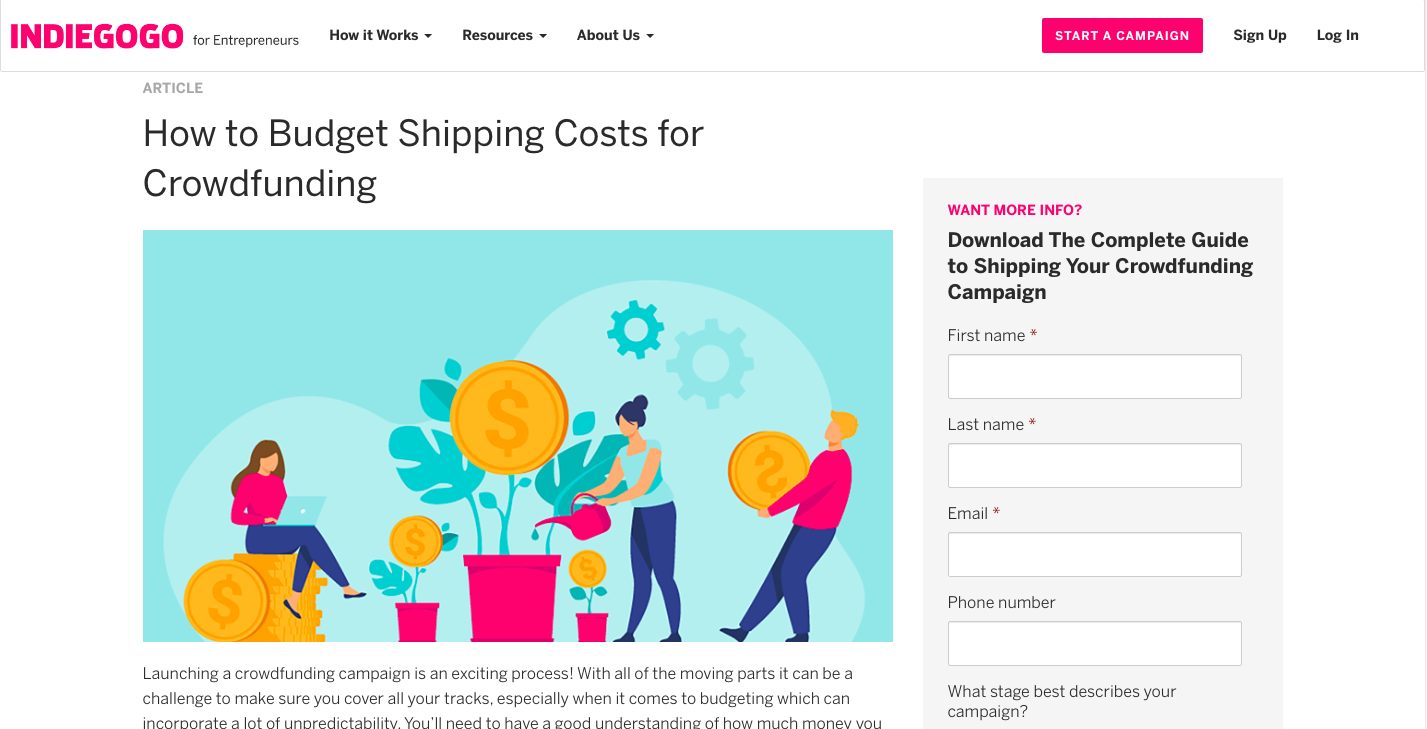Click the Phone number field

(x=1094, y=643)
